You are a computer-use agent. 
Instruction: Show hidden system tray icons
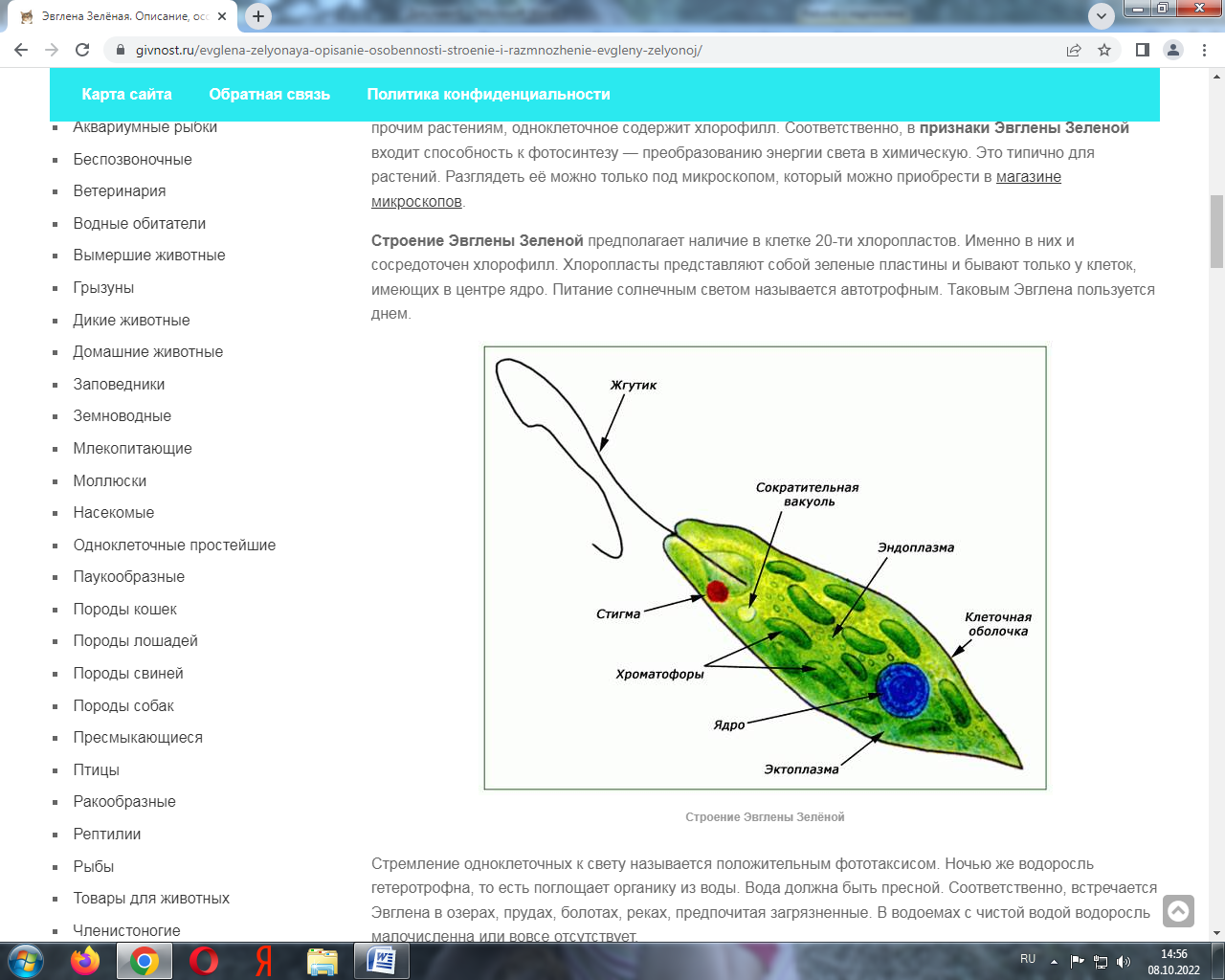[1054, 961]
